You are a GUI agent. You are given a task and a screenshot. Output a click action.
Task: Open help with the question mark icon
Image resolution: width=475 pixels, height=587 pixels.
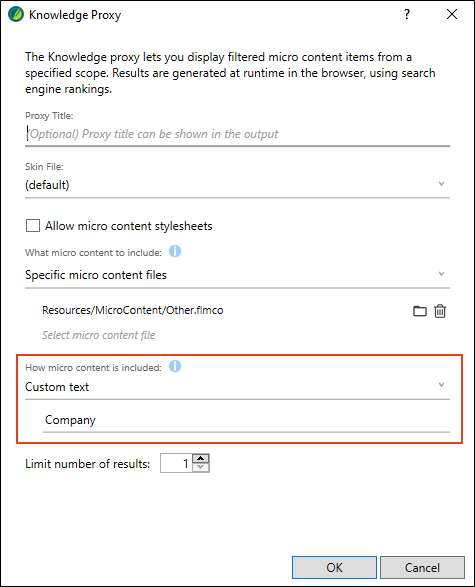click(x=407, y=15)
